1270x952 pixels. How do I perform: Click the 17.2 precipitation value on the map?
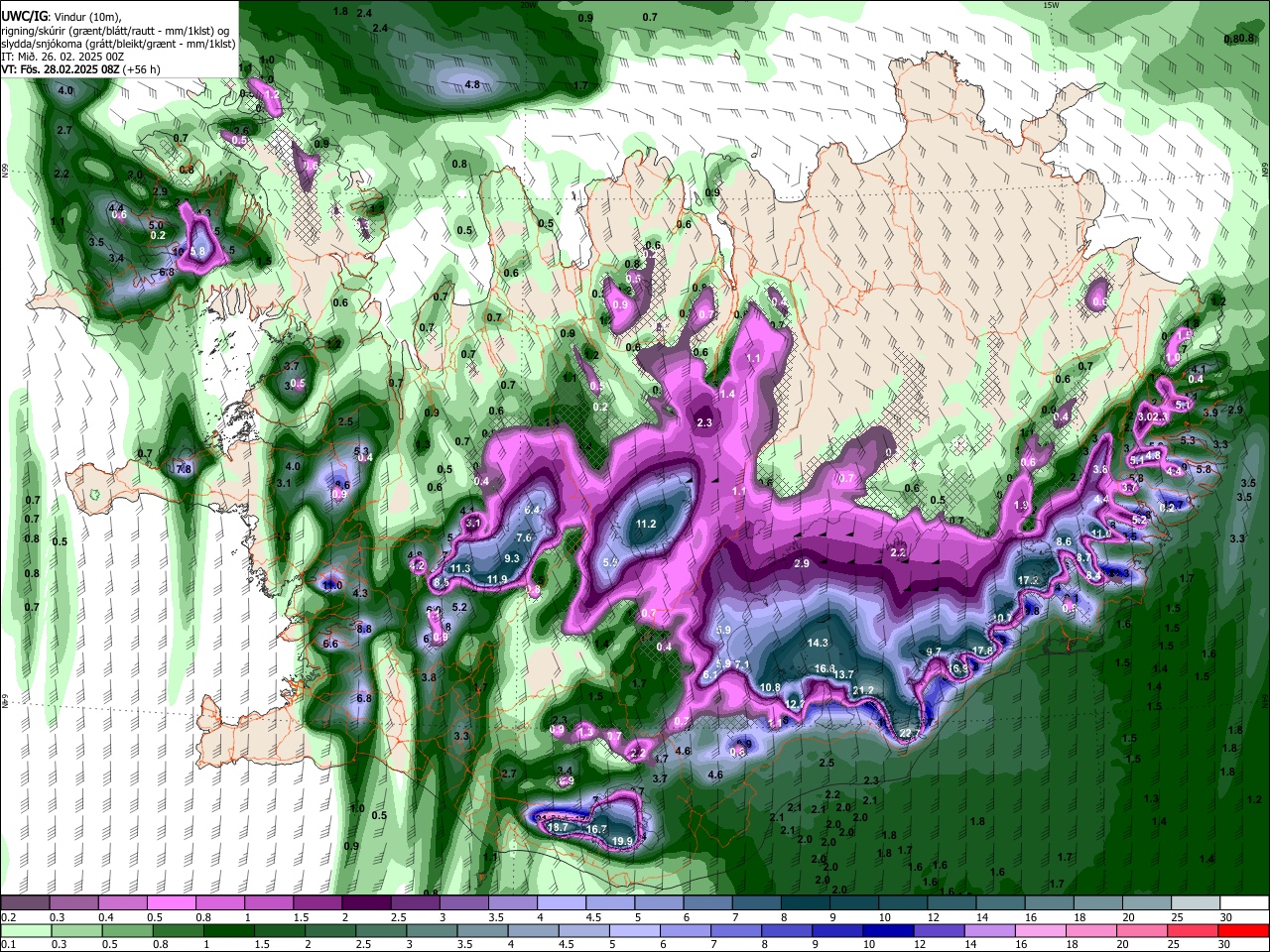pyautogui.click(x=1029, y=579)
